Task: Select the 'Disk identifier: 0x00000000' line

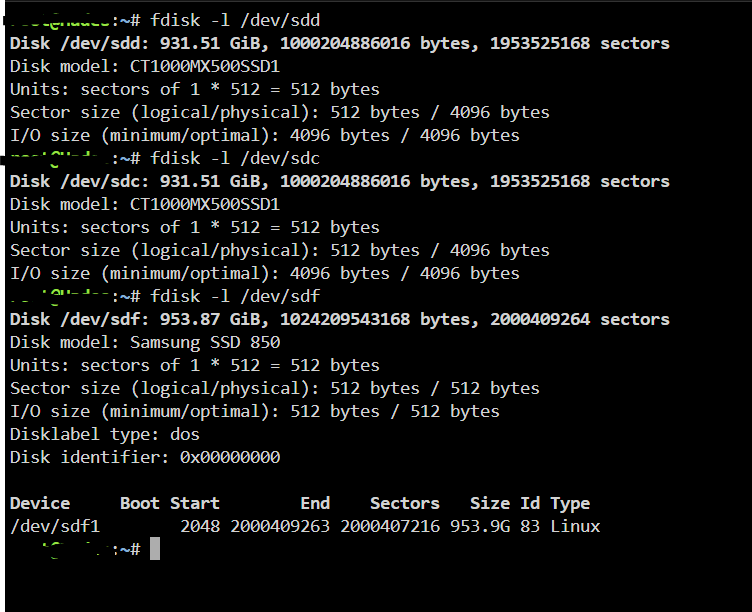Action: 145,458
